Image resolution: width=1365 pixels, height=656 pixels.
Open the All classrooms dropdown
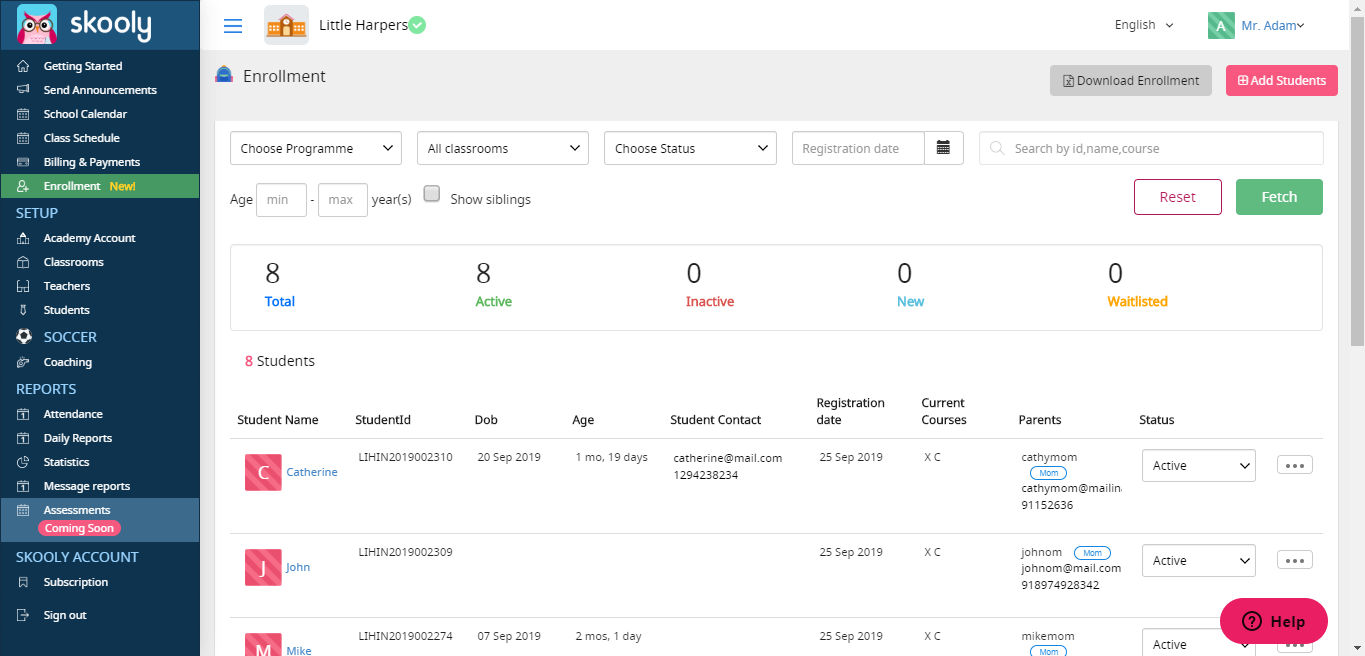(x=503, y=148)
